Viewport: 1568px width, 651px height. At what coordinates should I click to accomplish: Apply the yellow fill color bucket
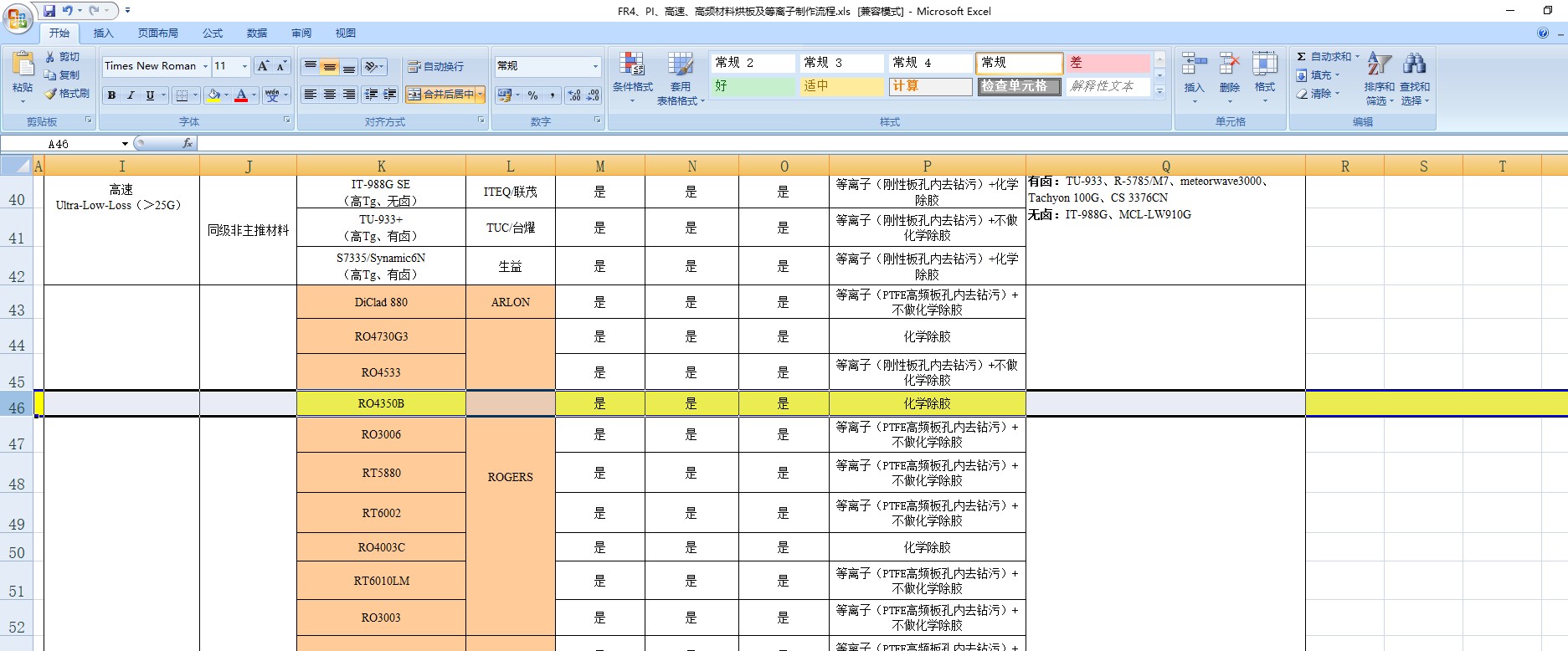213,95
